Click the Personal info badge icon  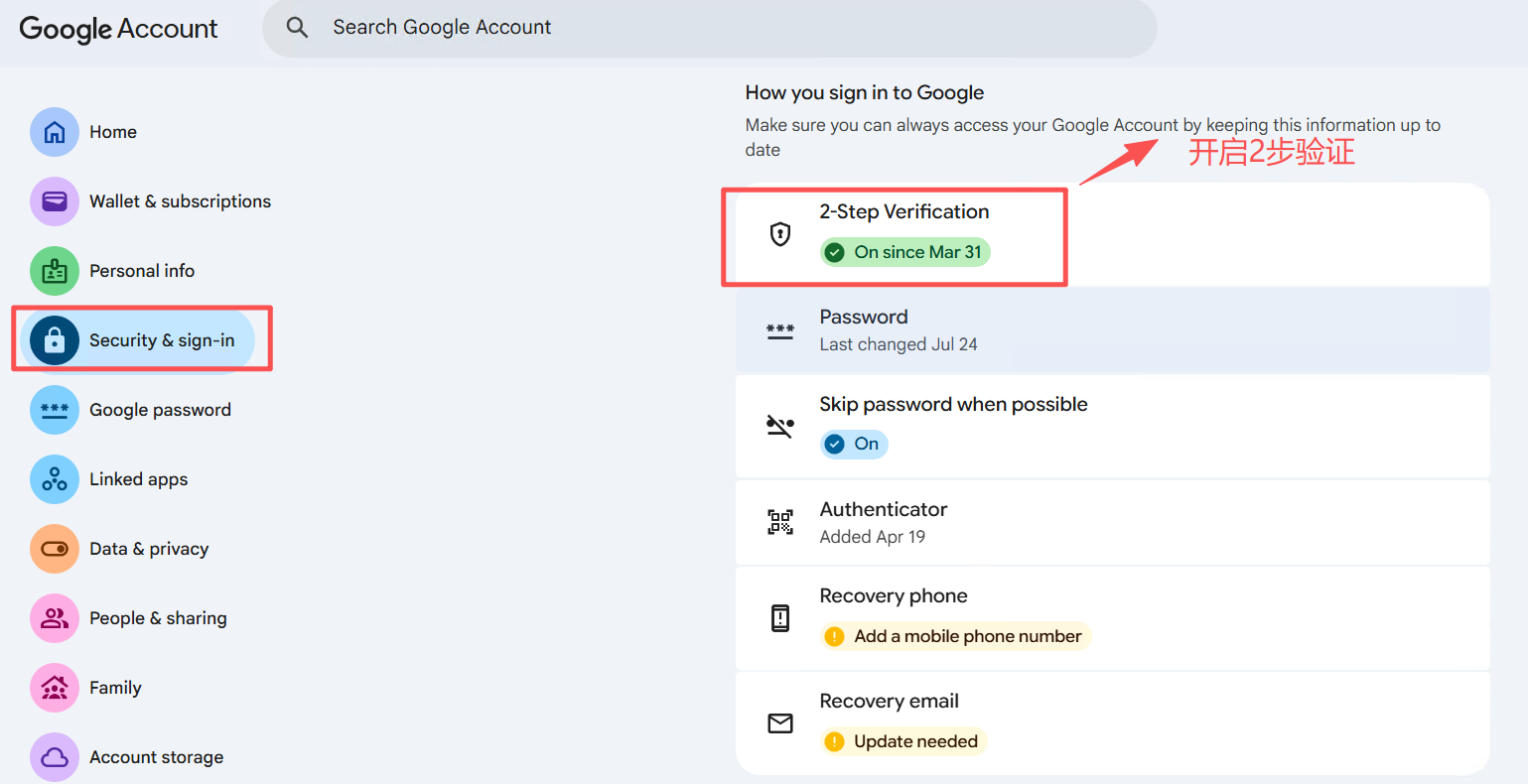(x=55, y=271)
